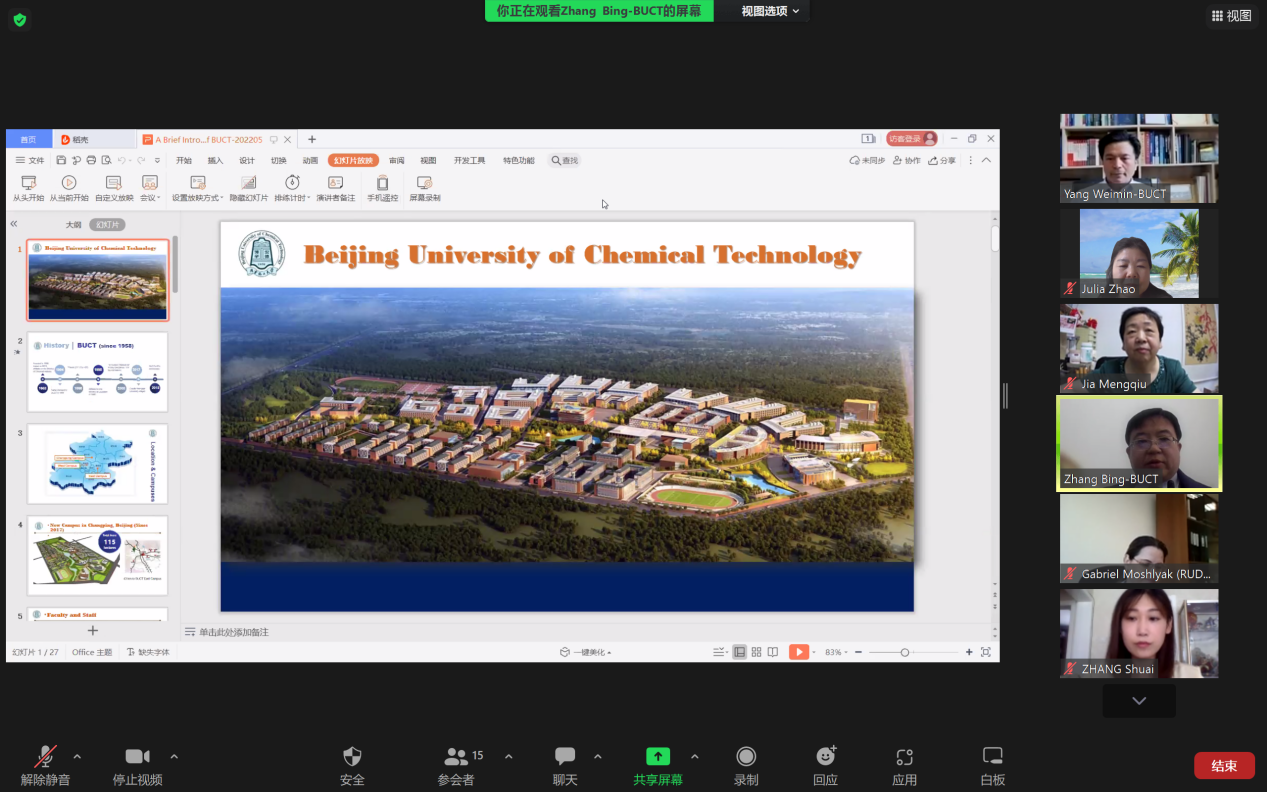Open the 会议 meeting dropdown in ribbon
This screenshot has height=792, width=1267.
[150, 188]
